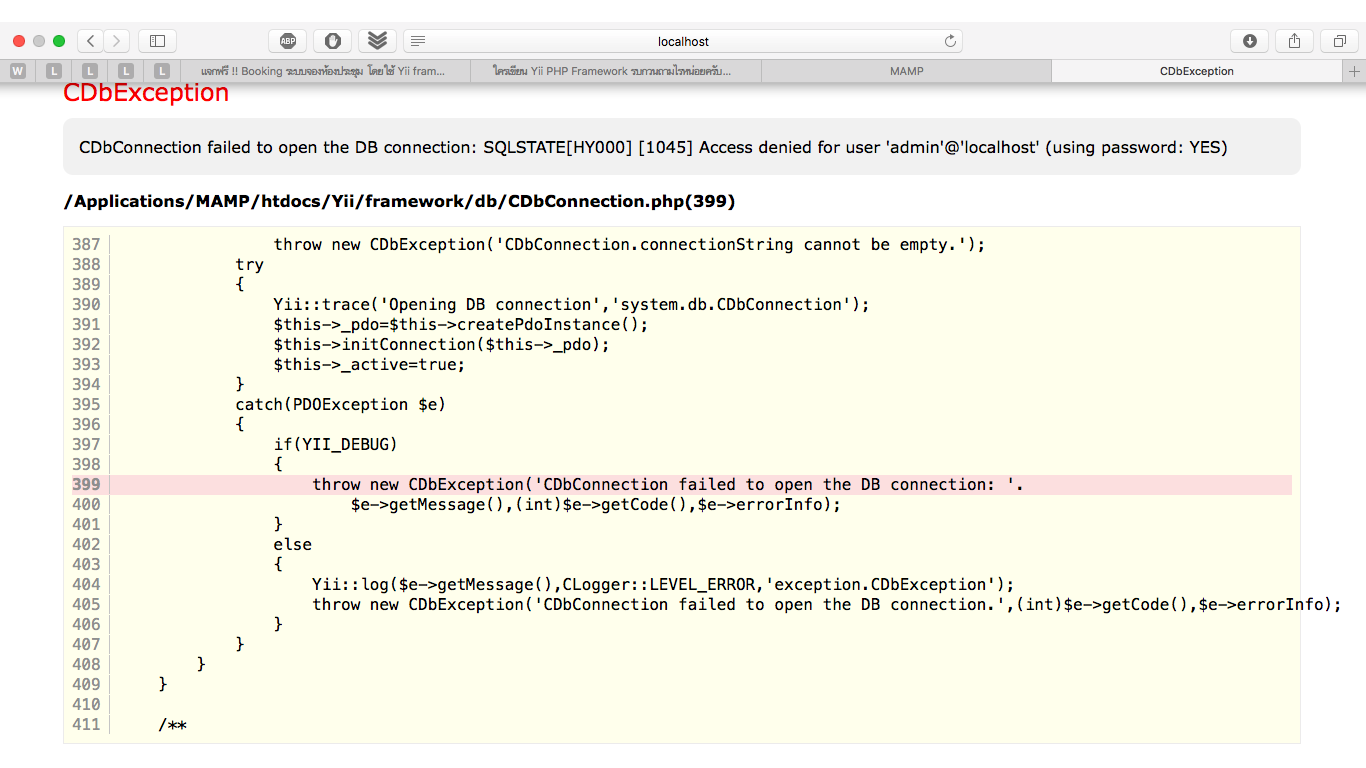Screen dimensions: 1366x768
Task: Click the localhost address field
Action: coord(683,41)
